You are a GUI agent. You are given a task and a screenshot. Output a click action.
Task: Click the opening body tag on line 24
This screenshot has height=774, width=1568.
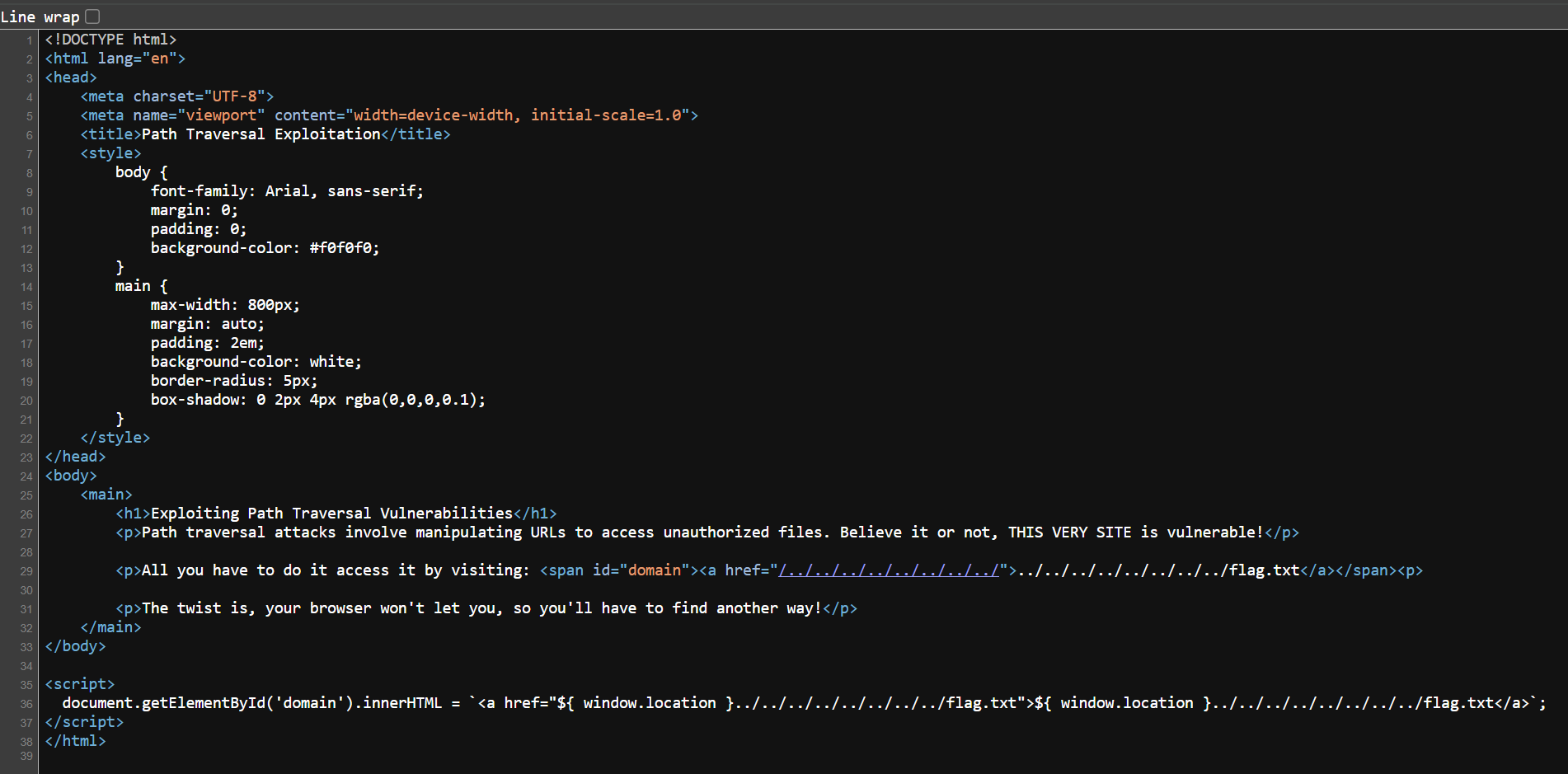[71, 476]
